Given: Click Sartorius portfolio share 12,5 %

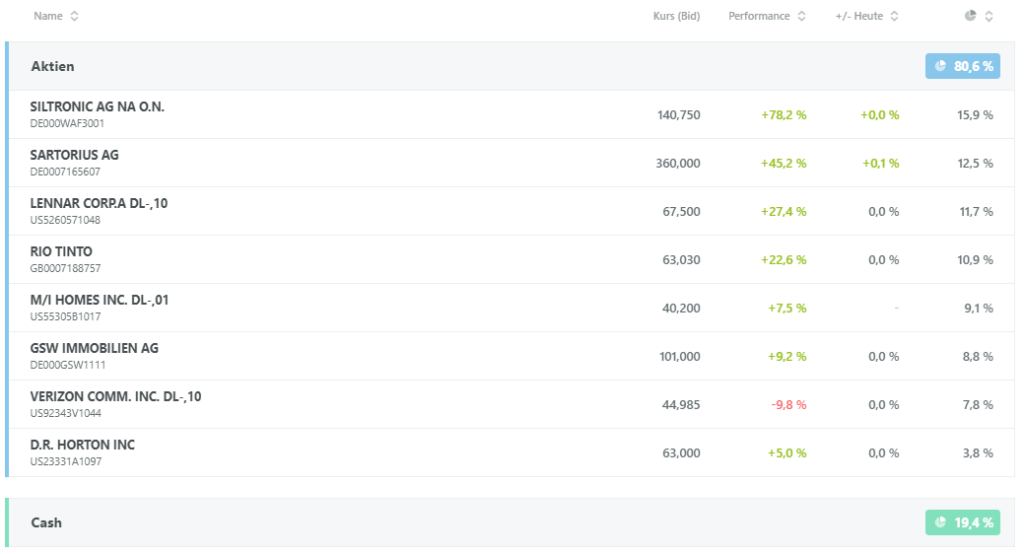Looking at the screenshot, I should click(975, 163).
